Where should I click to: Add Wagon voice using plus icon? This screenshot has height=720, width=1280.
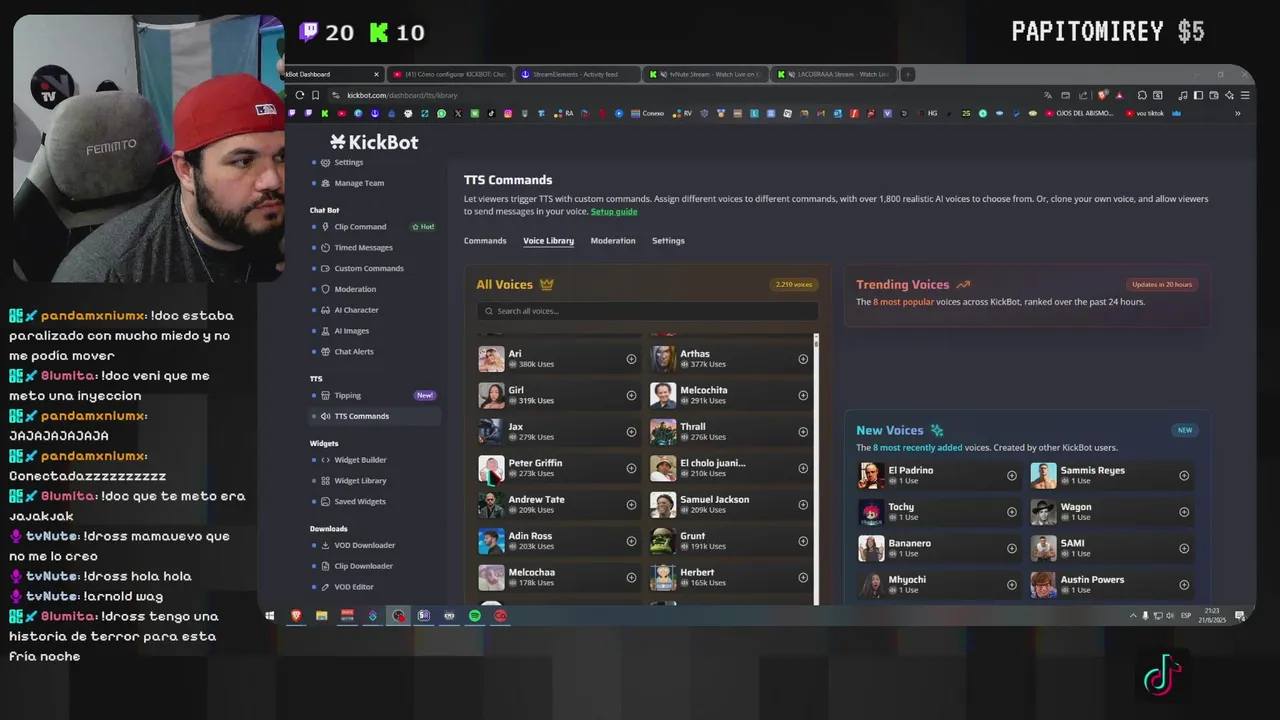1184,512
